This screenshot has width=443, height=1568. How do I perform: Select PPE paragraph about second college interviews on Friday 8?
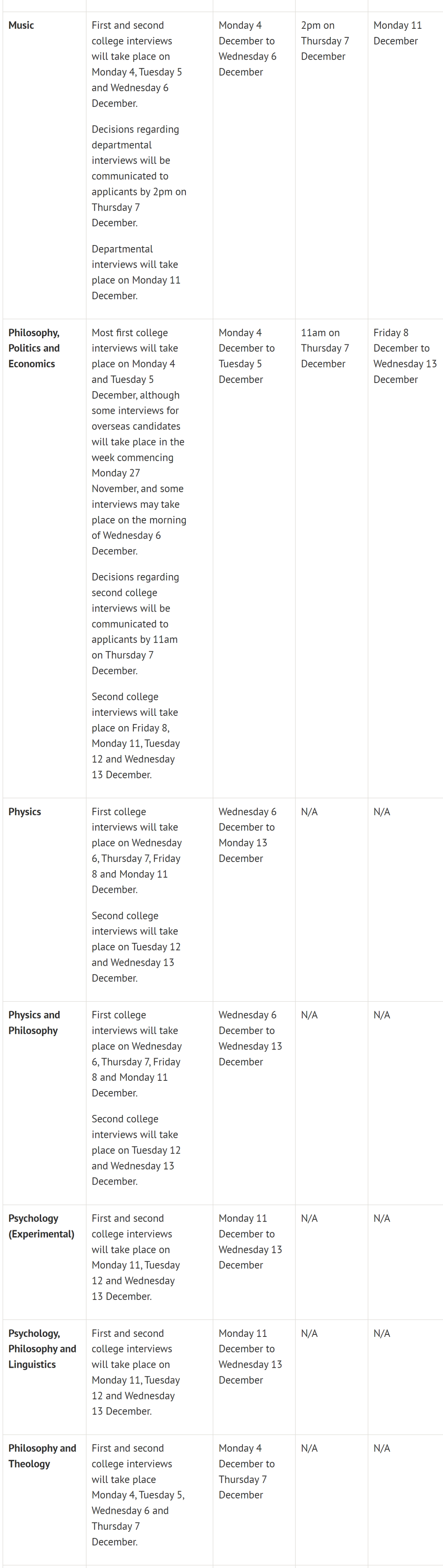point(136,735)
